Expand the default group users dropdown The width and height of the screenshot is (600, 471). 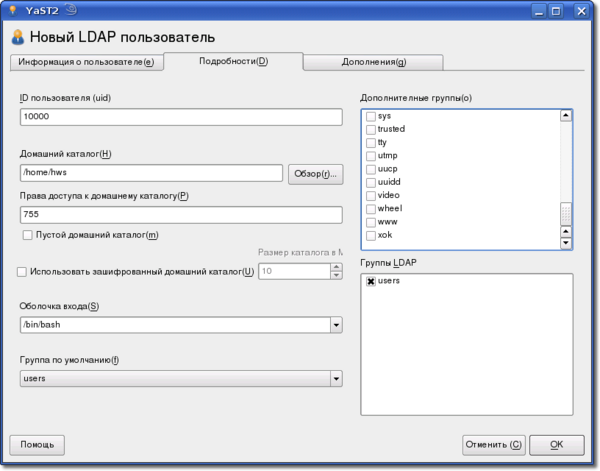pos(335,379)
